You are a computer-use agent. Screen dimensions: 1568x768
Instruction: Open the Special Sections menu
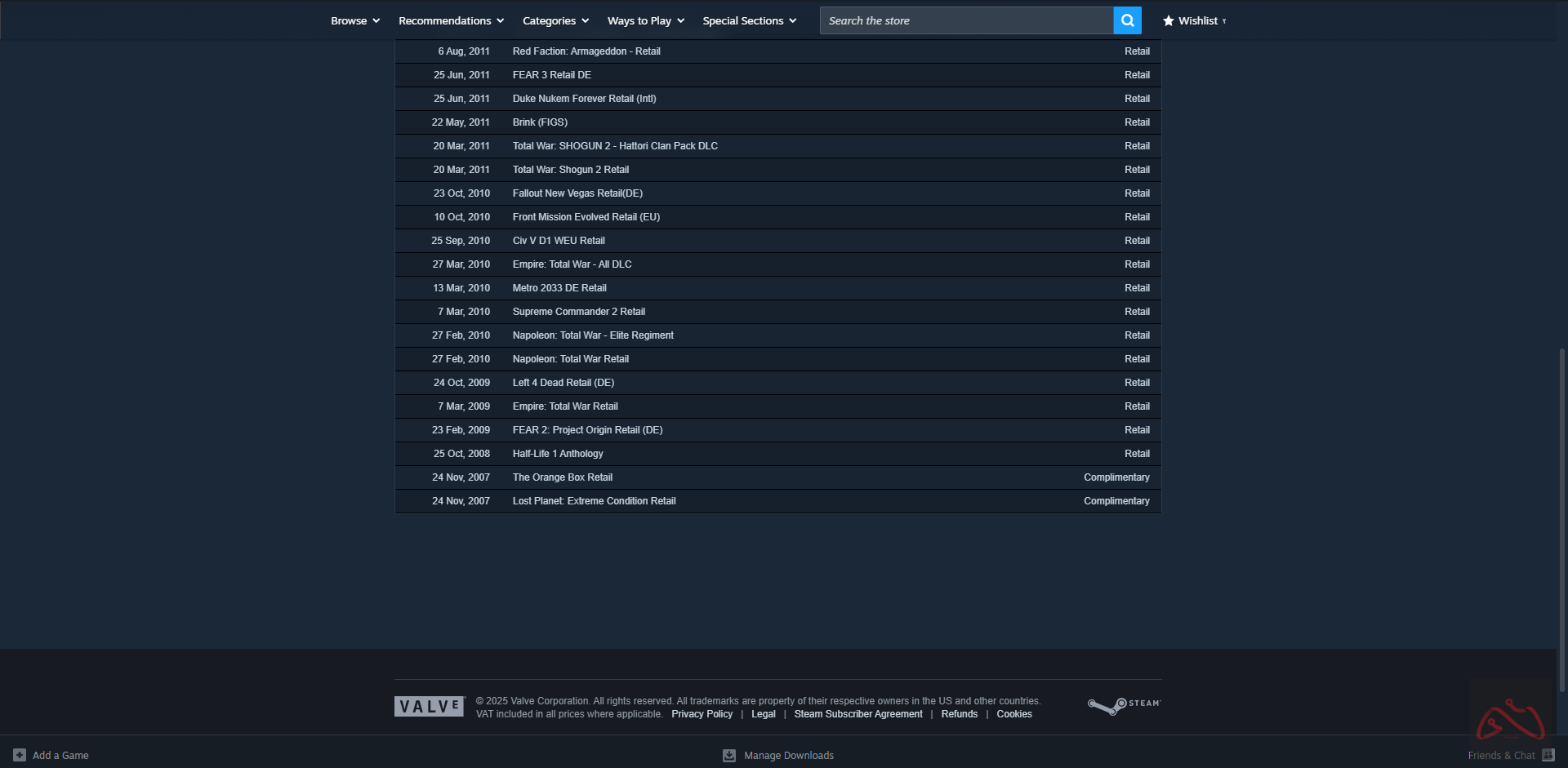click(749, 20)
